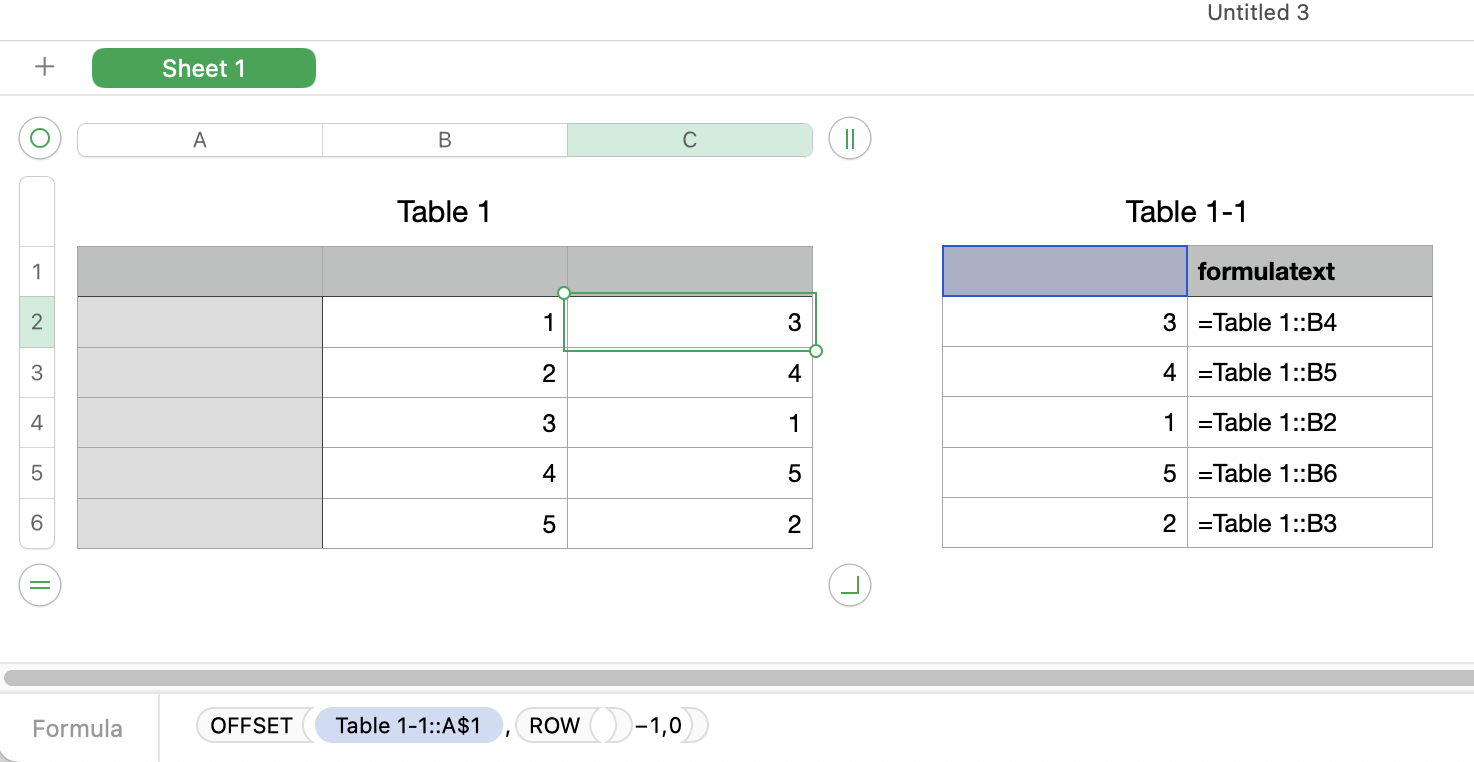Select column B header
Screen dimensions: 1474x762
click(x=445, y=140)
